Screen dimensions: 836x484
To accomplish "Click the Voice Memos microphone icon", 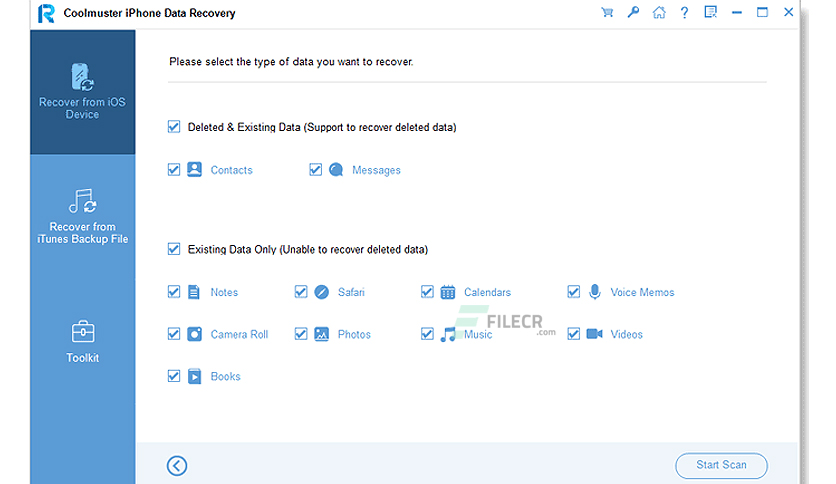I will click(595, 292).
